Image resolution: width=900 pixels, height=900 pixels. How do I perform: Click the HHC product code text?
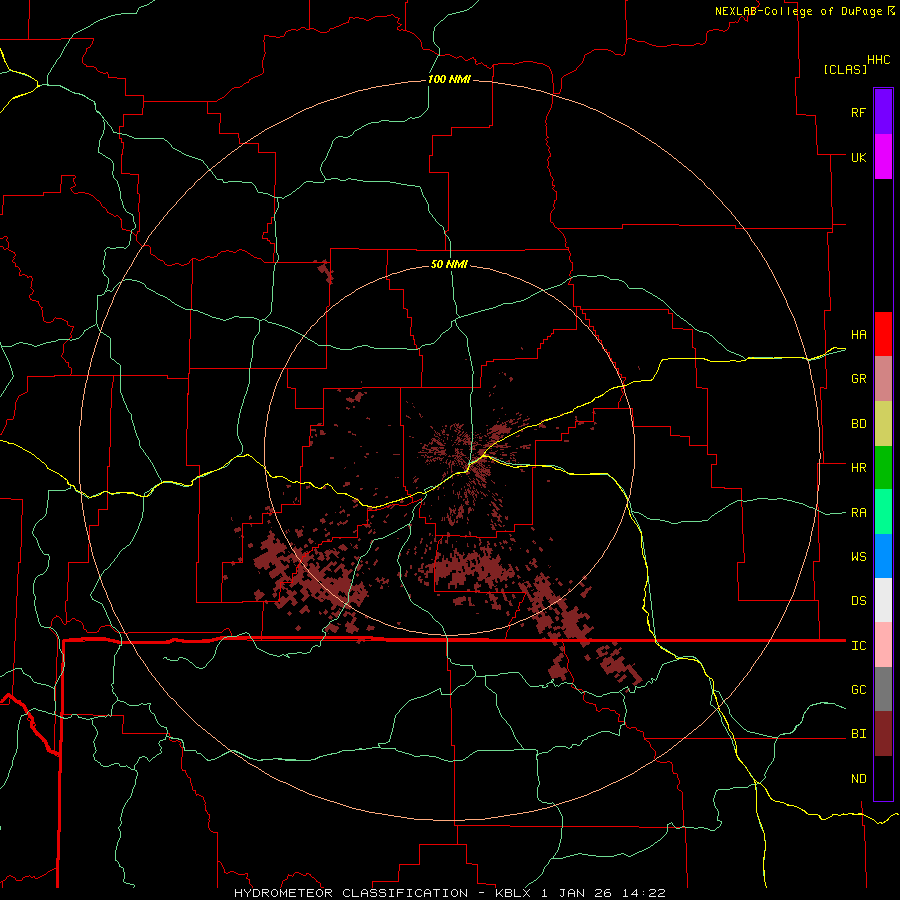tap(878, 60)
